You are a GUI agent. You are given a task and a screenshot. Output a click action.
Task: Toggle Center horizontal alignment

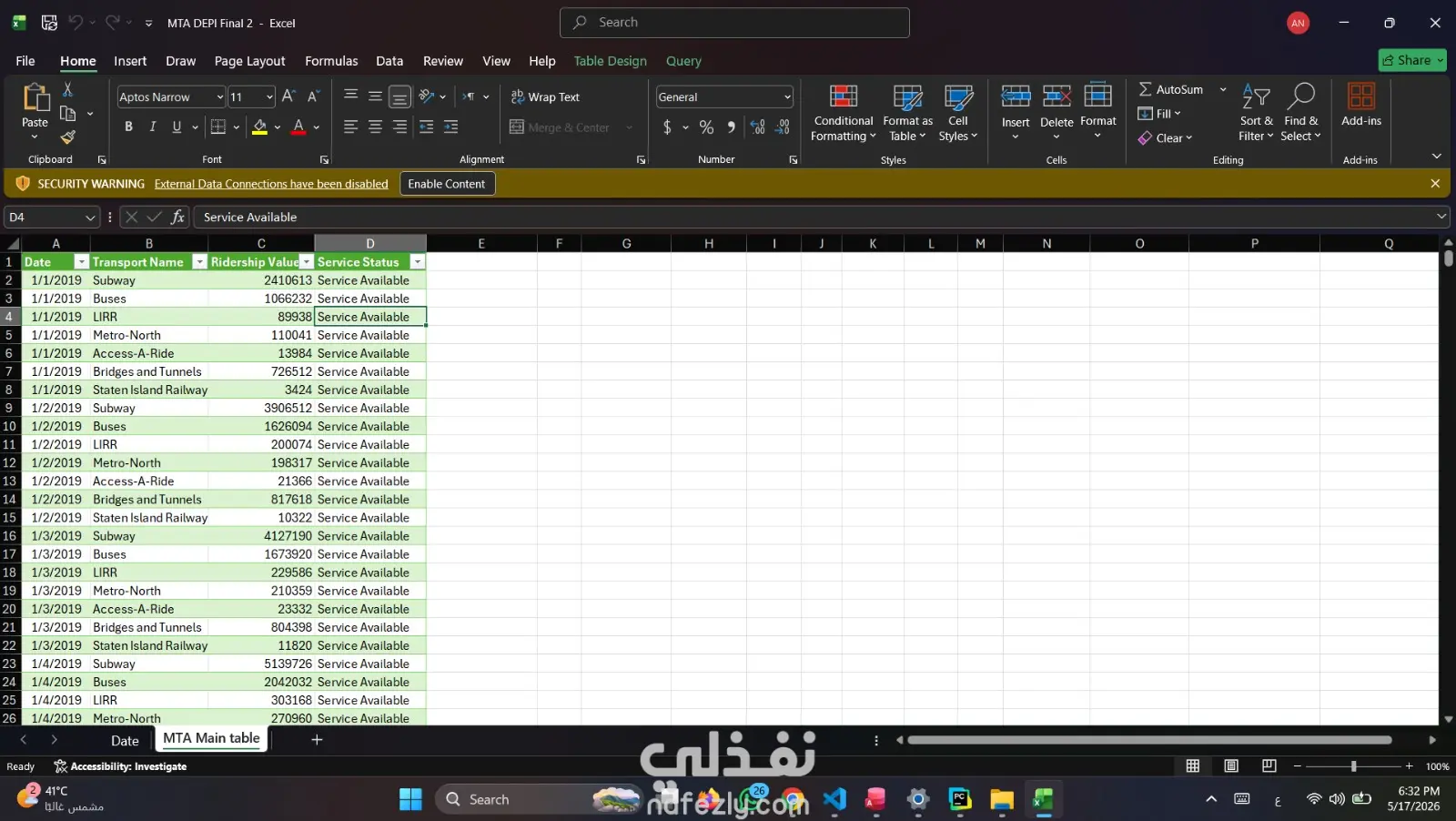coord(375,127)
